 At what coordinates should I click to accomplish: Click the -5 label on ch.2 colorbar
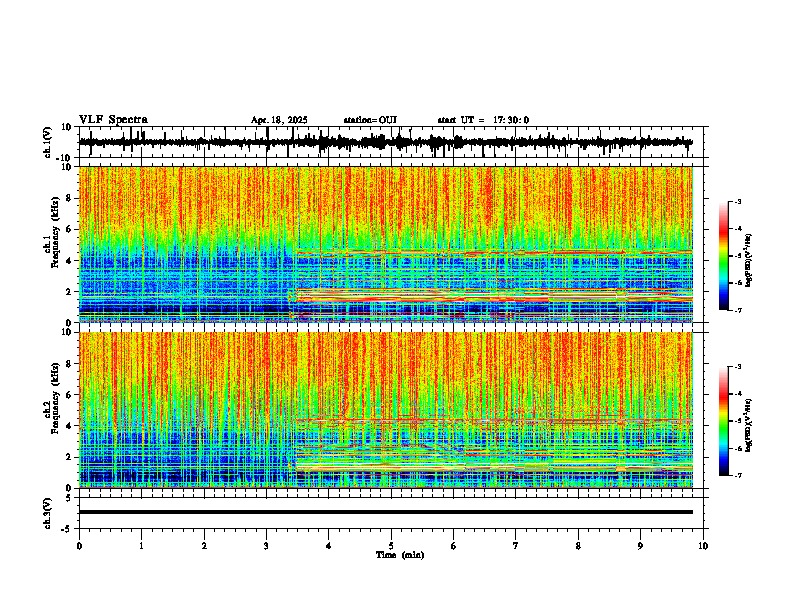(x=738, y=421)
